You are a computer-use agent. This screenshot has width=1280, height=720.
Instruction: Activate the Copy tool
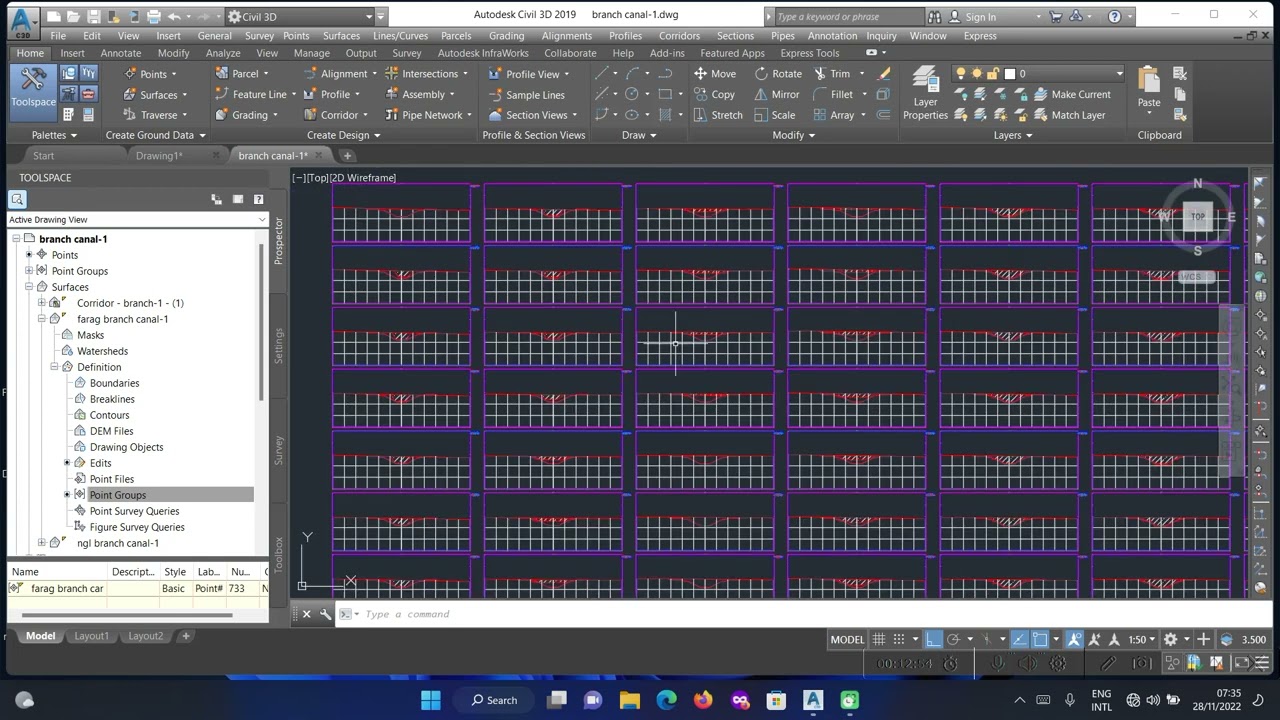[x=714, y=94]
